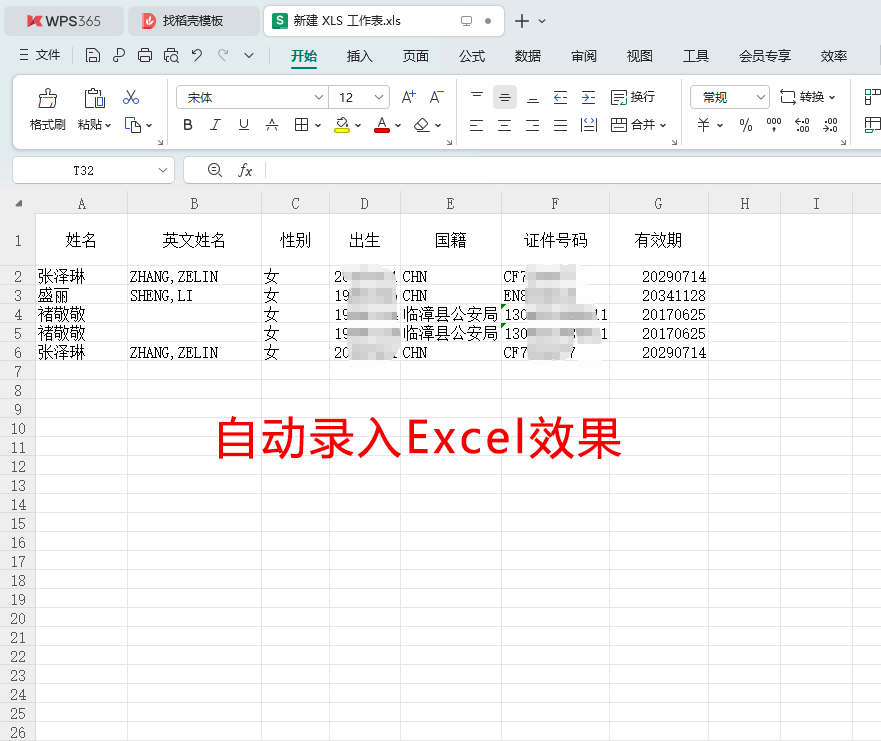This screenshot has width=881, height=741.
Task: Click the Undo icon
Action: click(x=196, y=55)
